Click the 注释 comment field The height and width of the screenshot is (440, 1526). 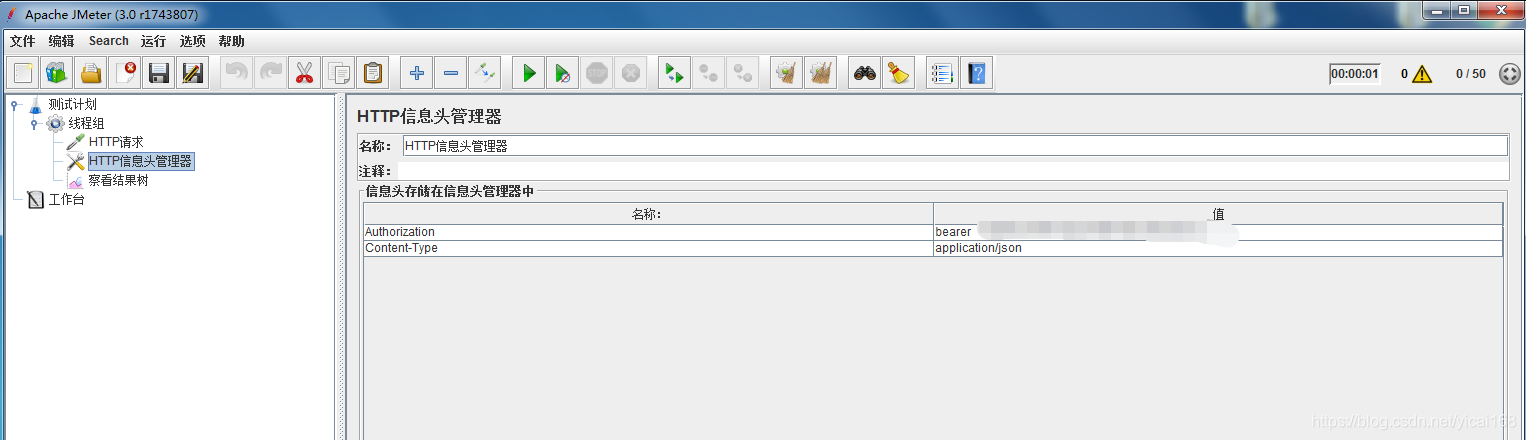click(x=952, y=171)
